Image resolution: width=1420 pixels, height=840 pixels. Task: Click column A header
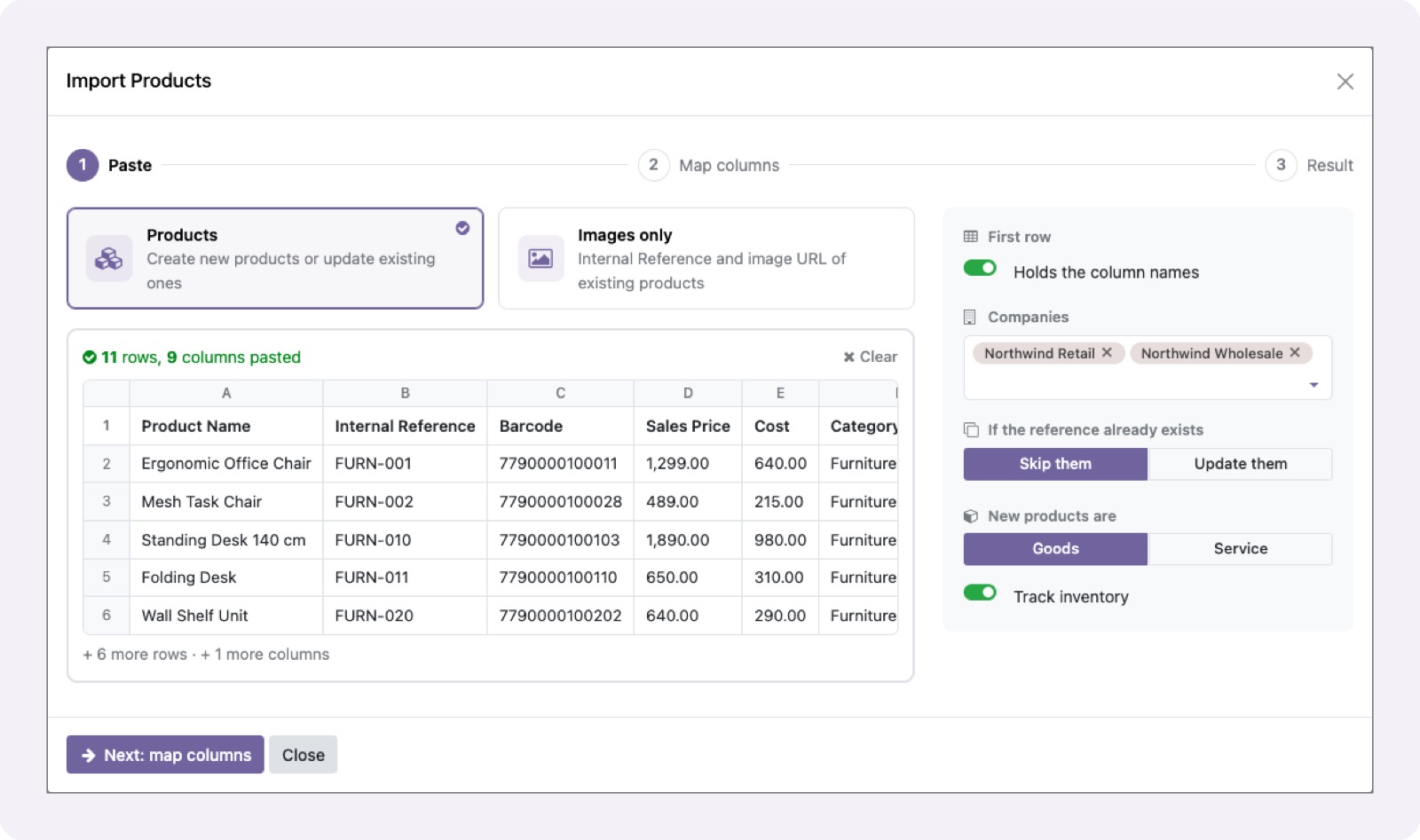226,393
